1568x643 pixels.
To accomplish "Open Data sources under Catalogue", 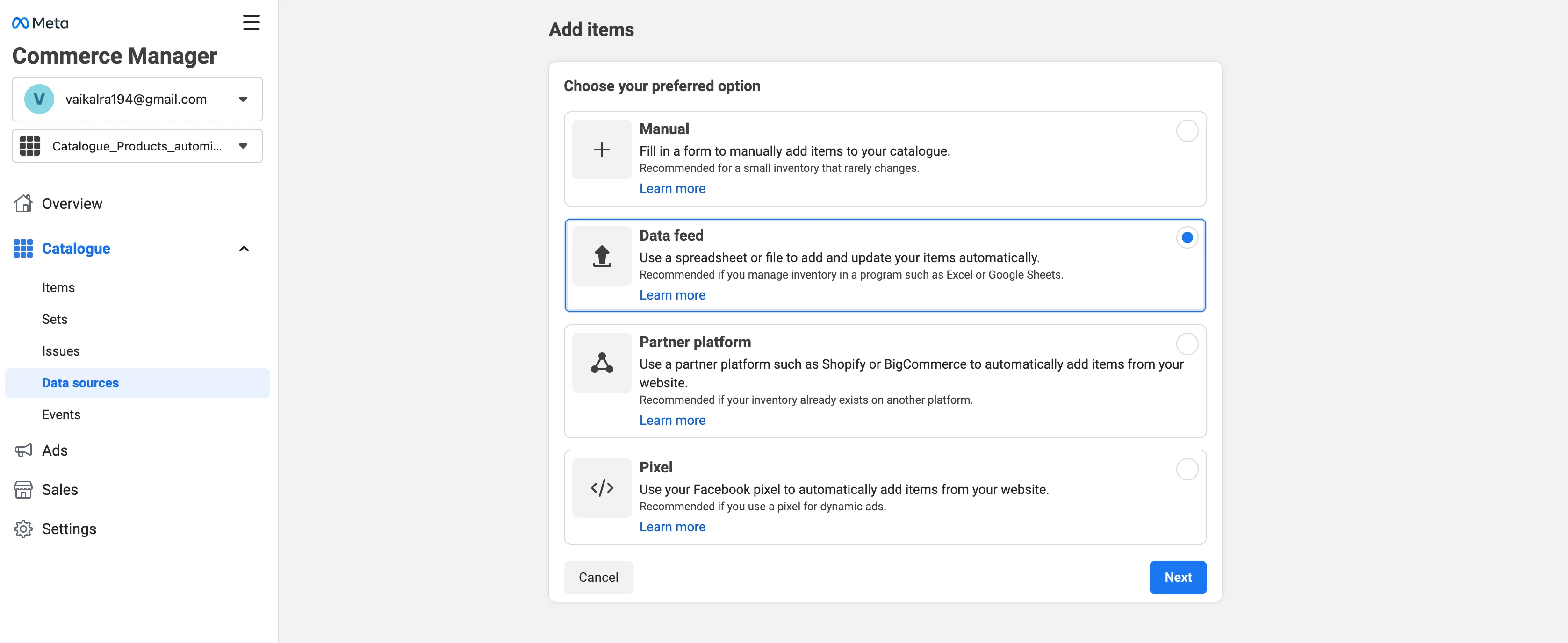I will [x=137, y=383].
